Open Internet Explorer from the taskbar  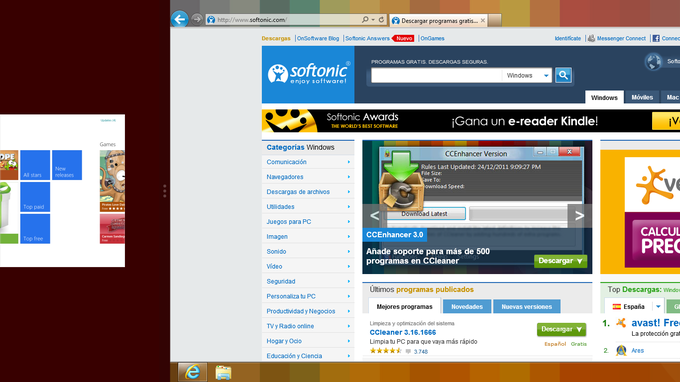coord(192,372)
